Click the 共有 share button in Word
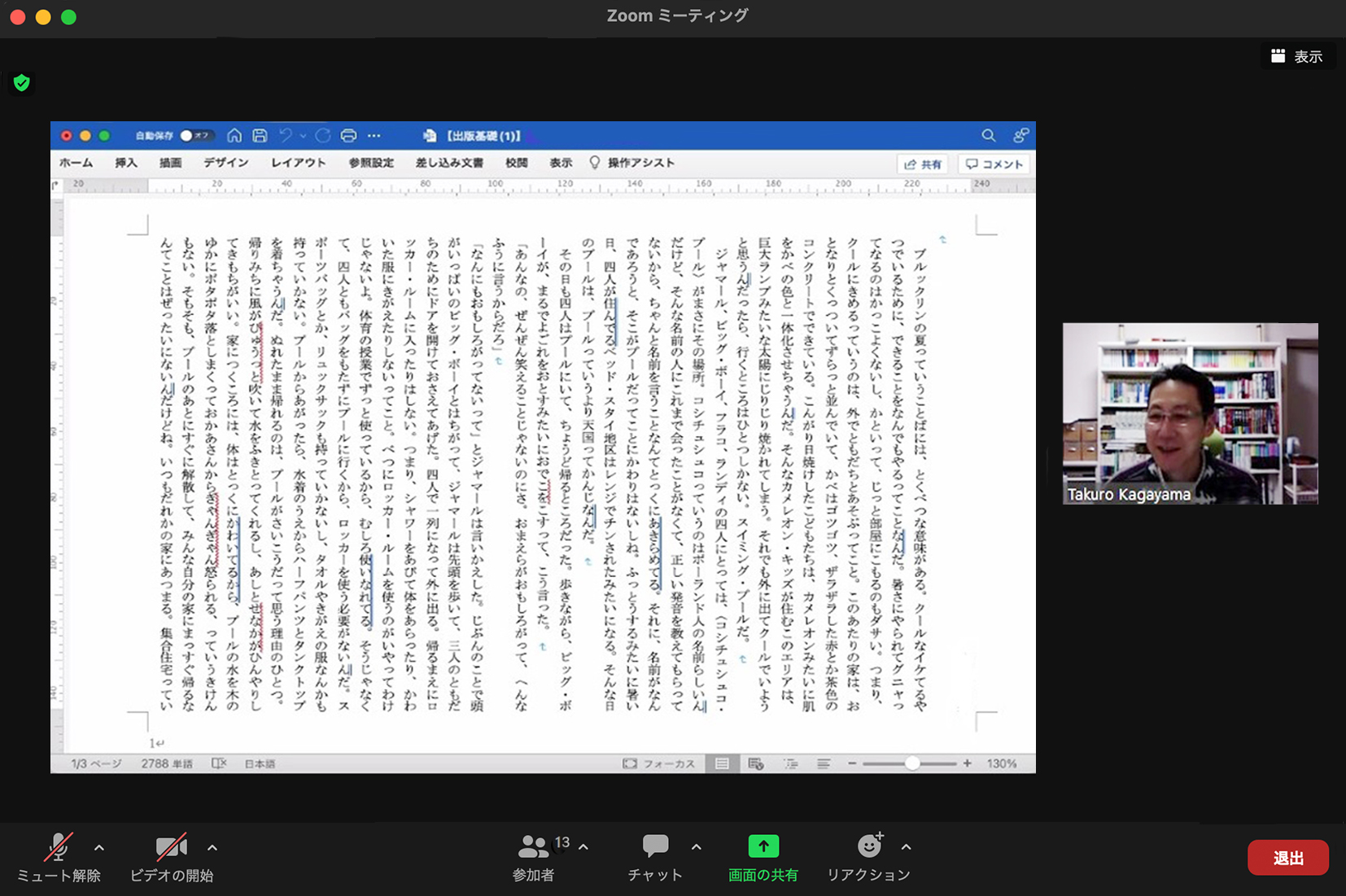The height and width of the screenshot is (896, 1346). [923, 164]
